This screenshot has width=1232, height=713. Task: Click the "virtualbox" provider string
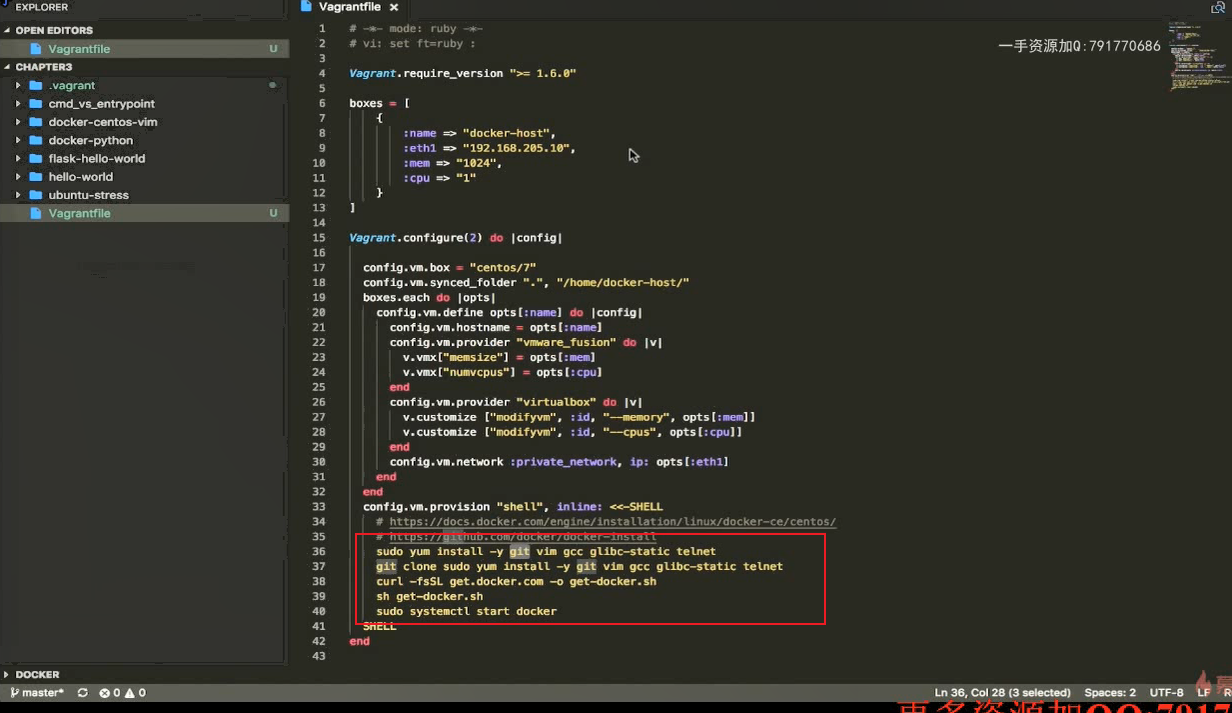555,402
